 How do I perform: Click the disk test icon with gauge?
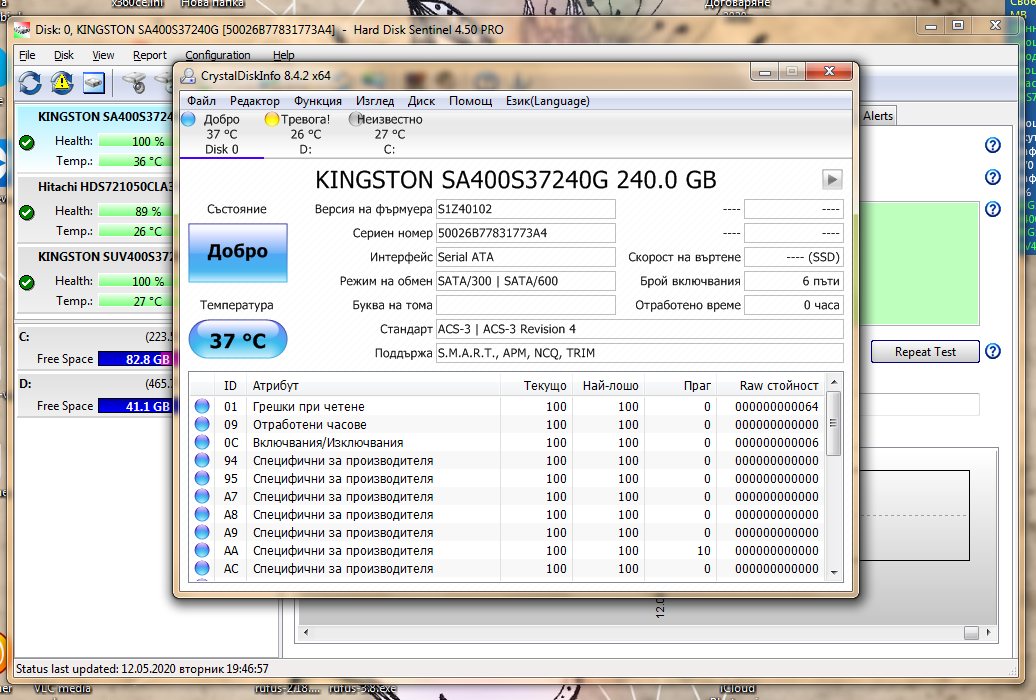(x=134, y=83)
